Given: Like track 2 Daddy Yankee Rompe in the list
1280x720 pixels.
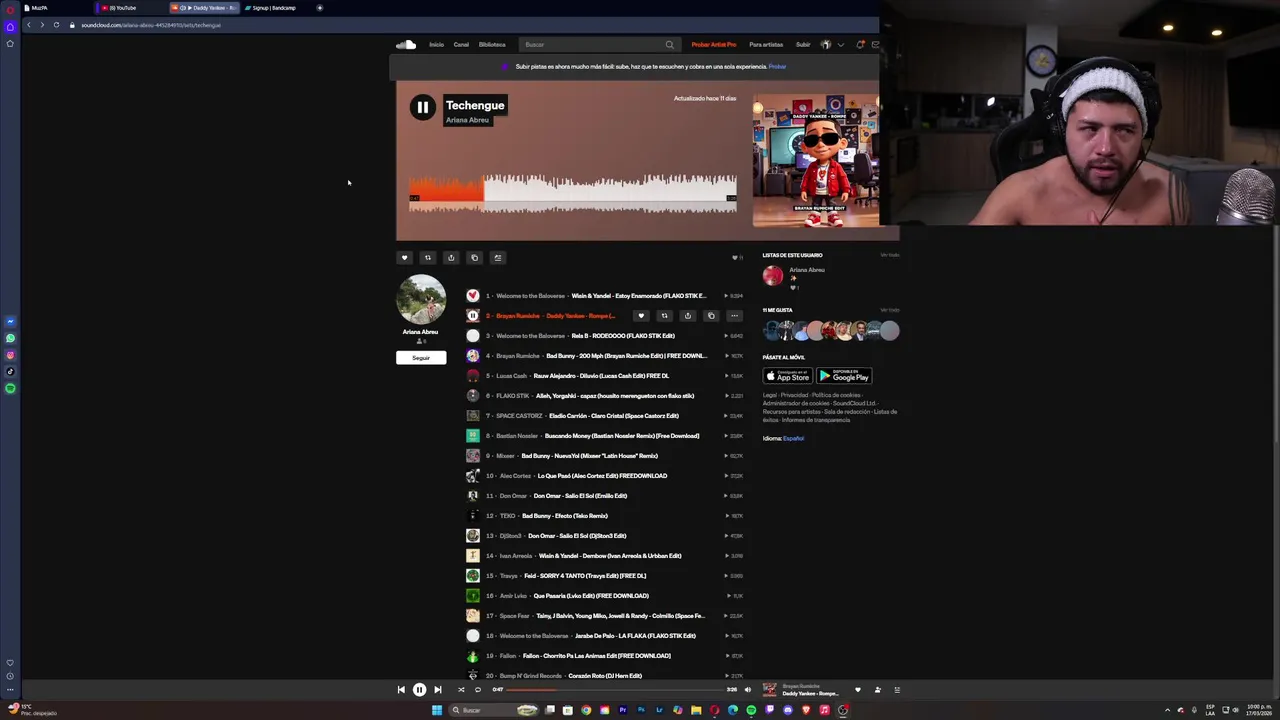Looking at the screenshot, I should coord(641,316).
